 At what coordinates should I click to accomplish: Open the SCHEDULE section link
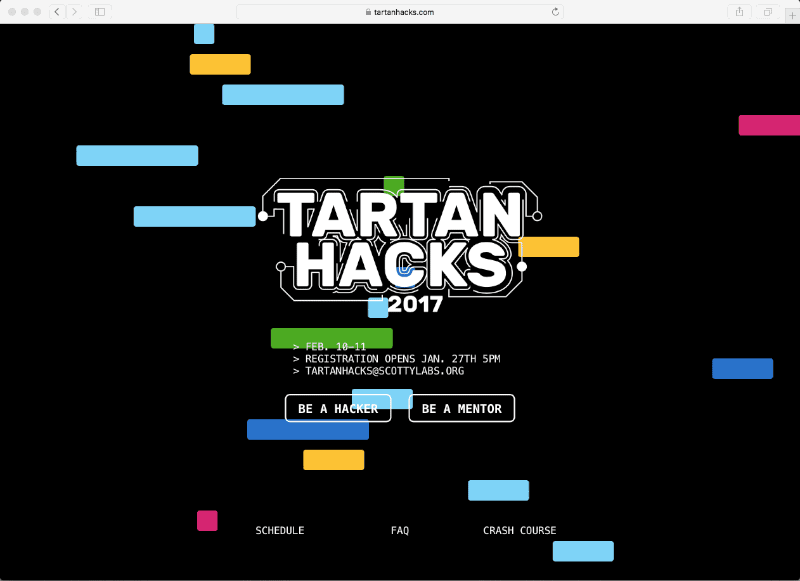tap(280, 531)
